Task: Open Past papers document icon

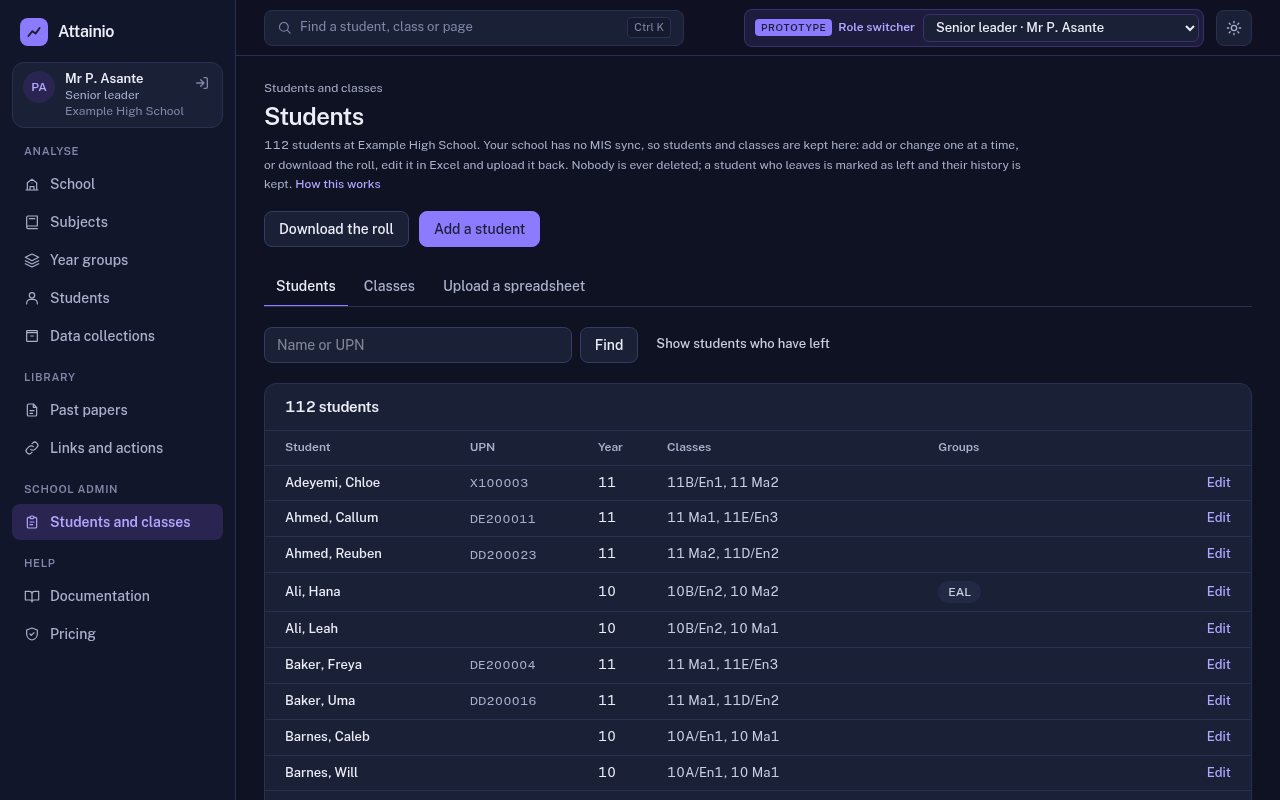Action: [x=32, y=410]
